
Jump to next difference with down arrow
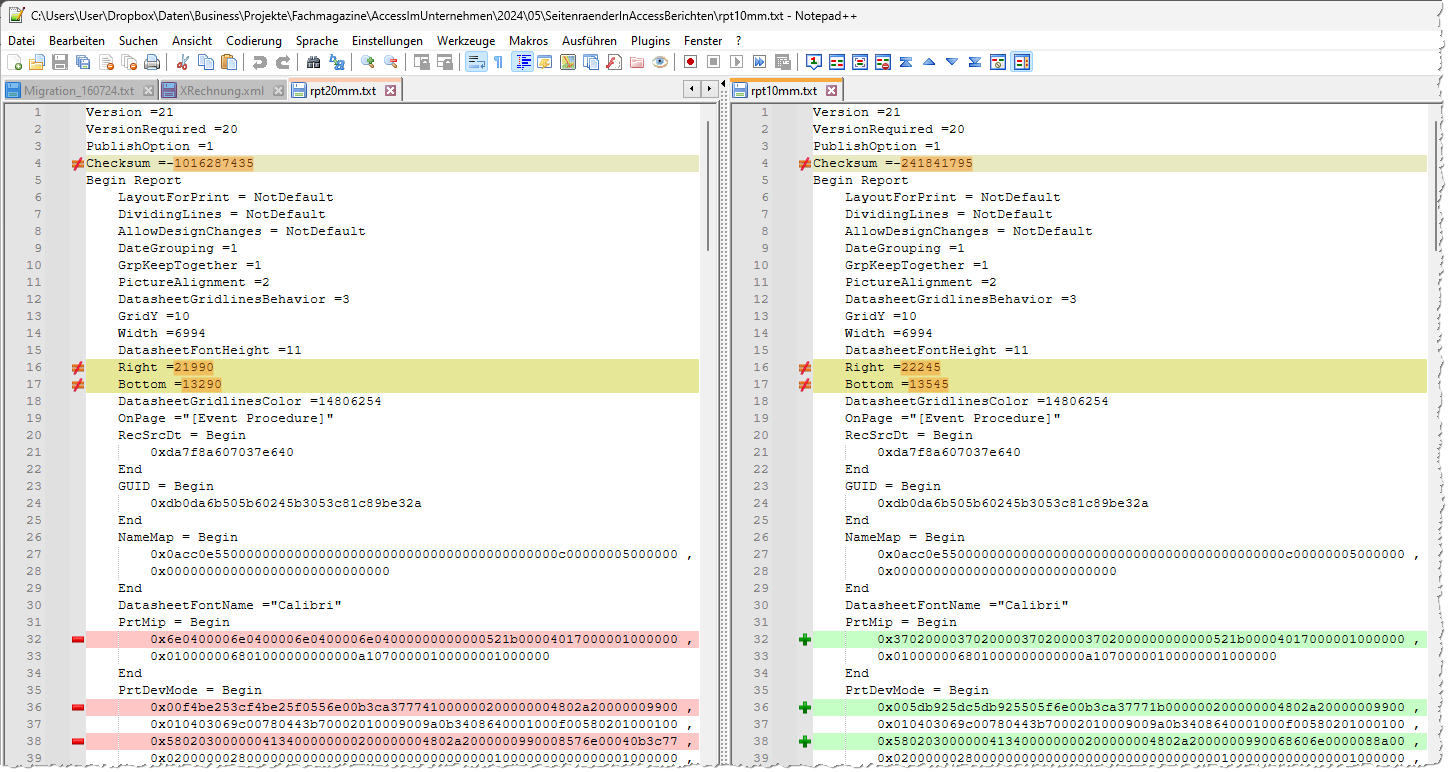pyautogui.click(x=951, y=62)
